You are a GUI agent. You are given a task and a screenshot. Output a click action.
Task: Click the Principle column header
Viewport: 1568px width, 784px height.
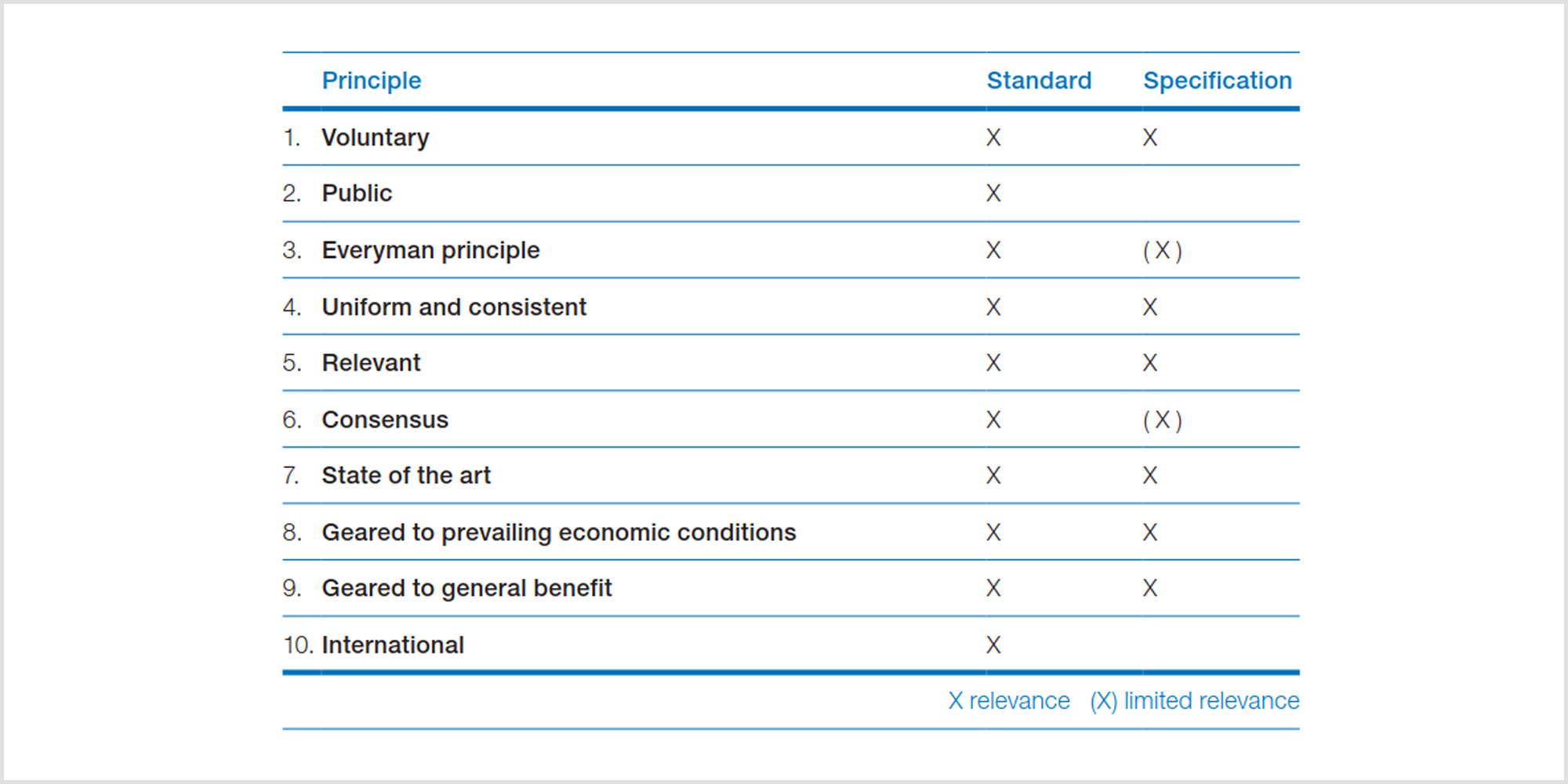click(372, 81)
